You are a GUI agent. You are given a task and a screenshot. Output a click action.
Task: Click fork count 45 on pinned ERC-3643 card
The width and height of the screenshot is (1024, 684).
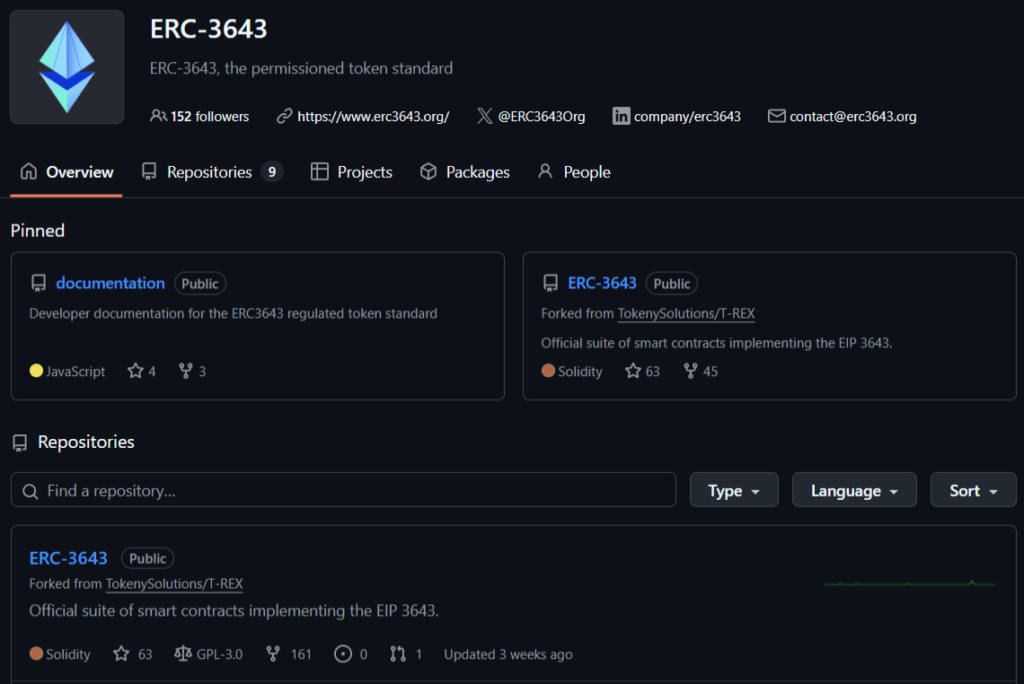point(701,371)
